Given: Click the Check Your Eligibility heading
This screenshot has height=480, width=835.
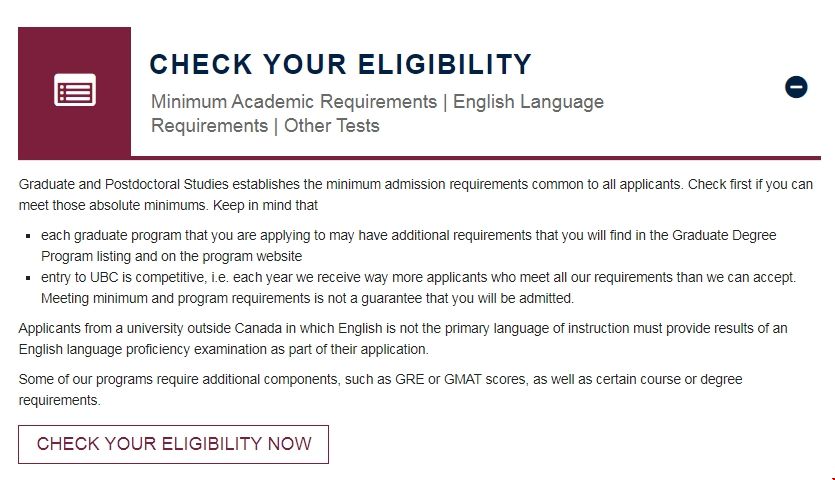Looking at the screenshot, I should click(x=340, y=65).
